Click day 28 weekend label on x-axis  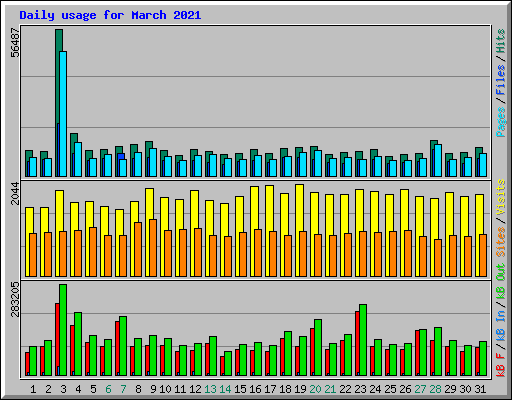click(435, 389)
